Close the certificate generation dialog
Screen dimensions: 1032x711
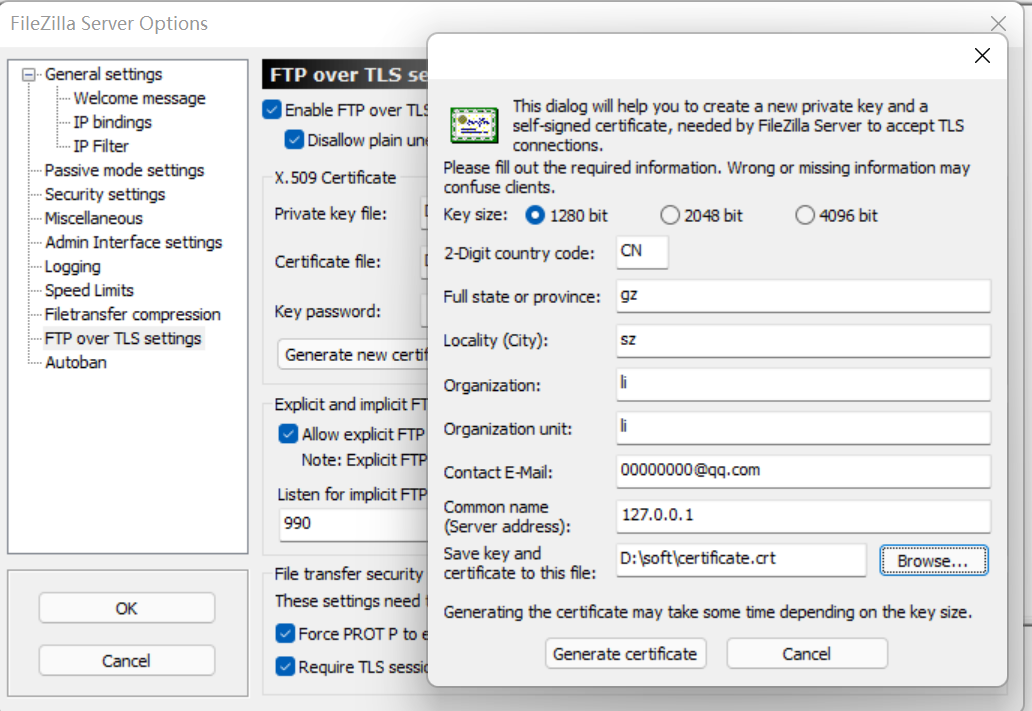tap(982, 56)
